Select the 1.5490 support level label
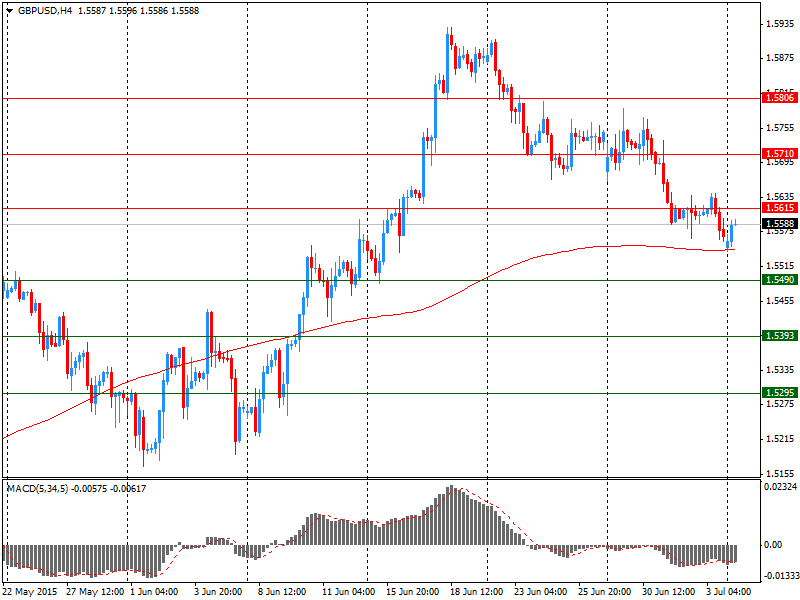The image size is (800, 600). click(x=780, y=280)
